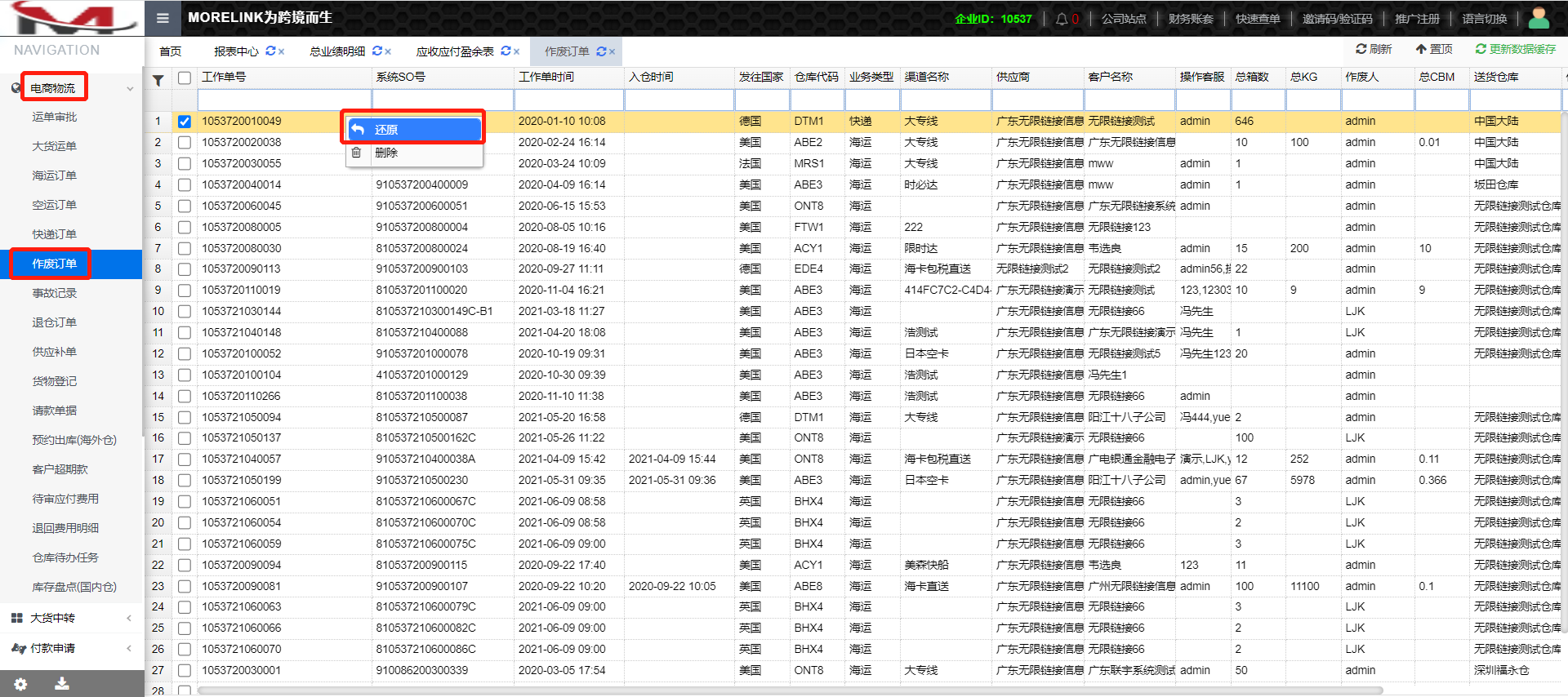Uncheck the row for order 1053720010049

click(185, 122)
